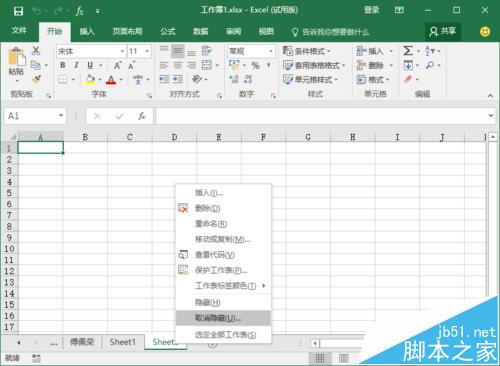Open the font name dropdown 宋体
This screenshot has height=366, width=500.
122,51
